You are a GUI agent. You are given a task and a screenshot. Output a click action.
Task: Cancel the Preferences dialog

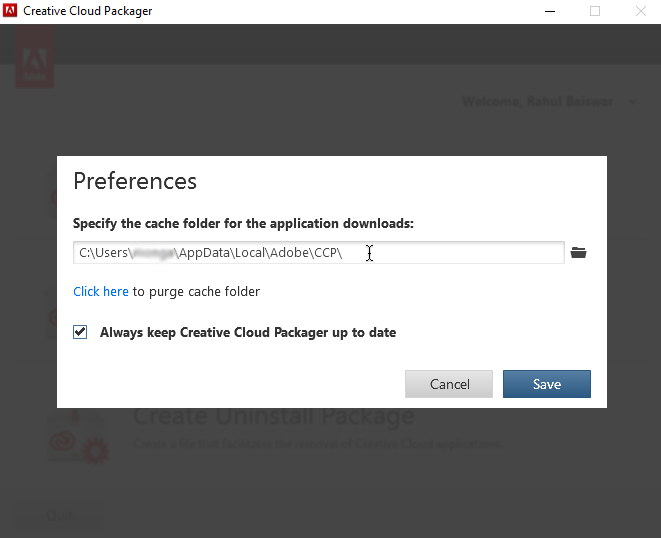[x=449, y=384]
